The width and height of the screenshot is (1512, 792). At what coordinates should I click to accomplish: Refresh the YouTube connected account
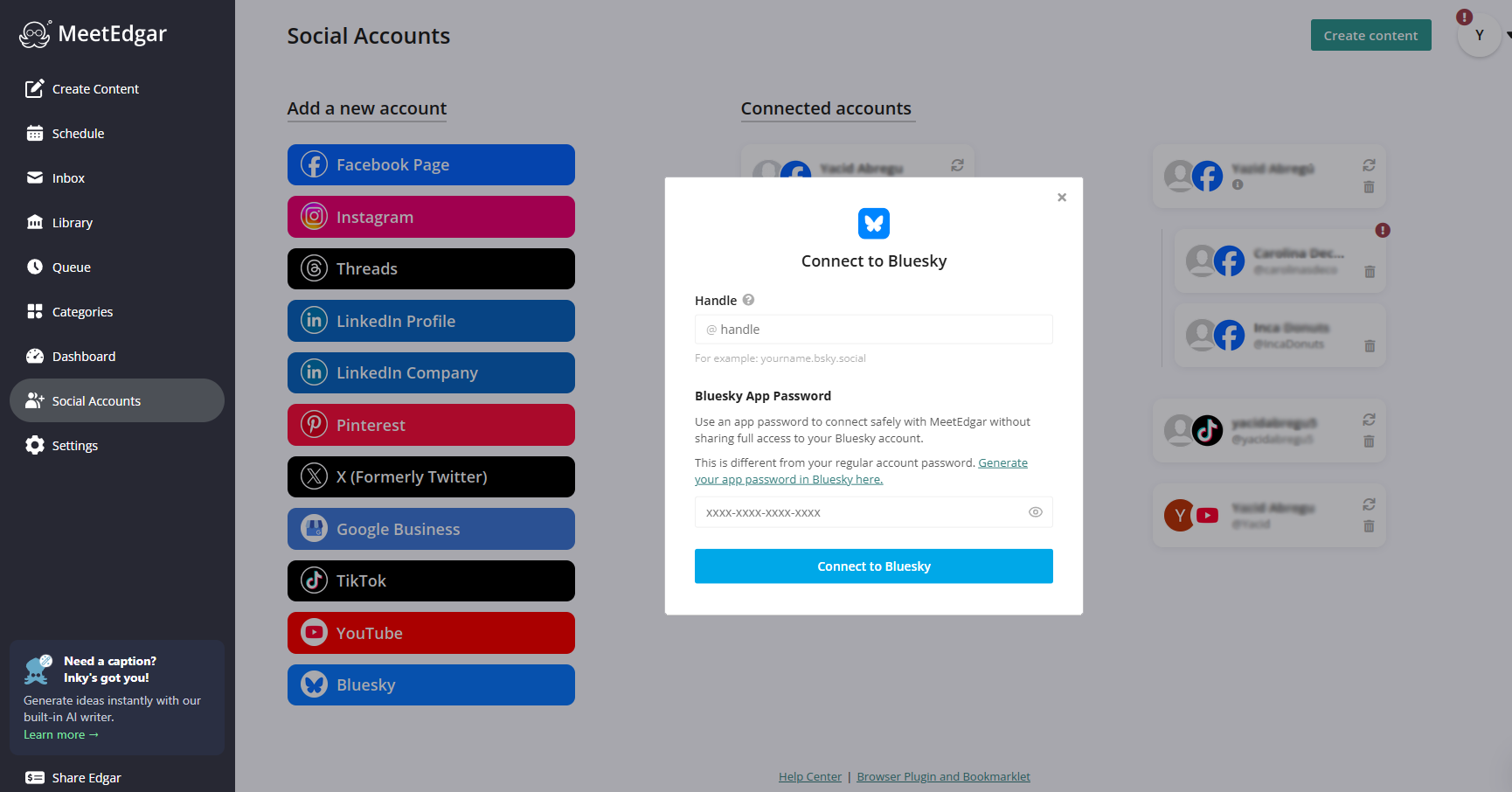point(1369,504)
